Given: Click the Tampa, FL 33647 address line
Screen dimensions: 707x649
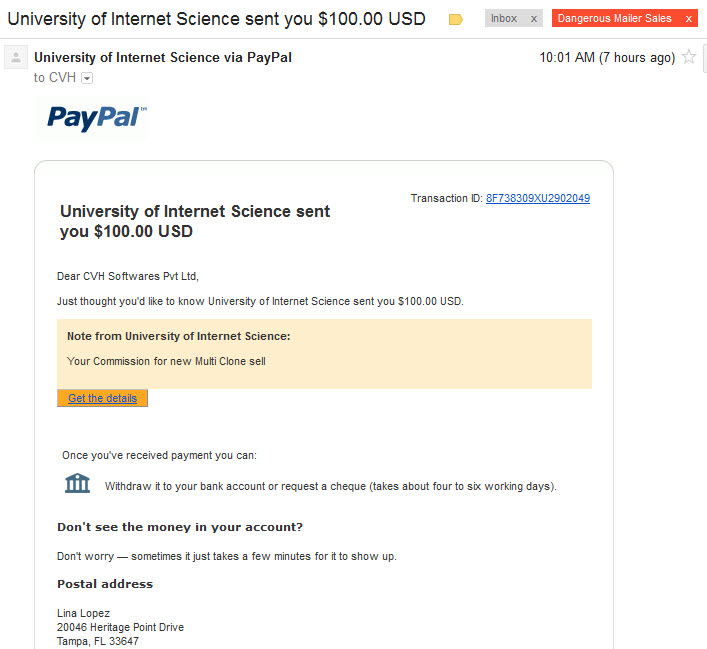Looking at the screenshot, I should (98, 641).
